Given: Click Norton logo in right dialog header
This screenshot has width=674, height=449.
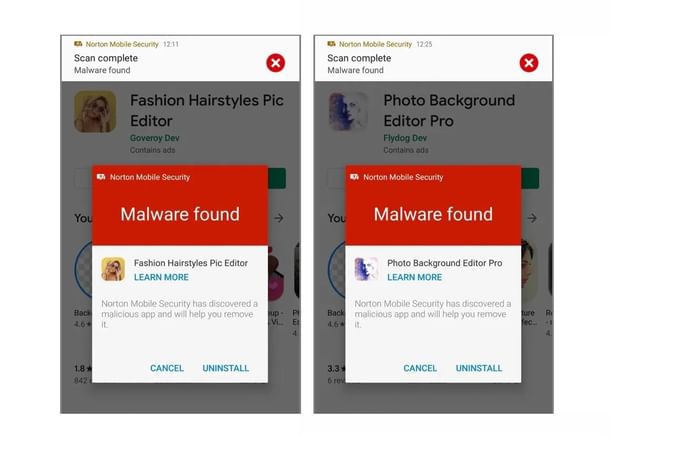Looking at the screenshot, I should point(354,177).
